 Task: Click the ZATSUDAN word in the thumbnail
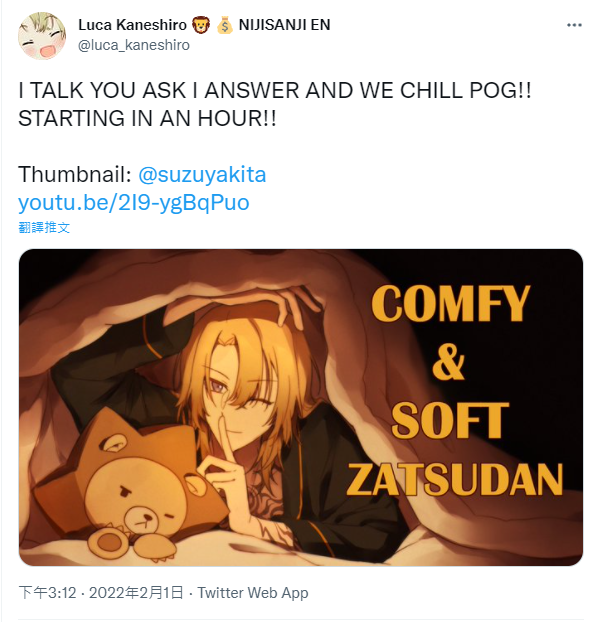pyautogui.click(x=454, y=480)
